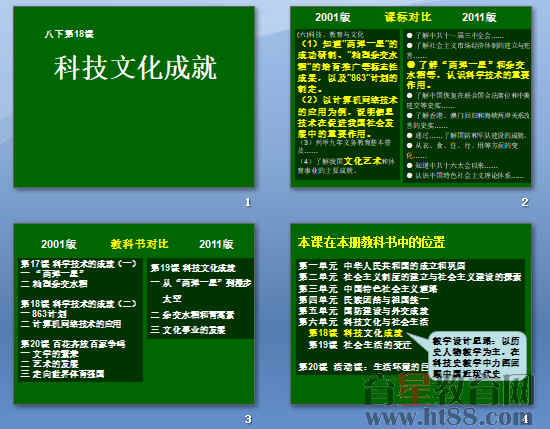
Task: Click the 八下第18课 subtitle text
Action: 69,34
